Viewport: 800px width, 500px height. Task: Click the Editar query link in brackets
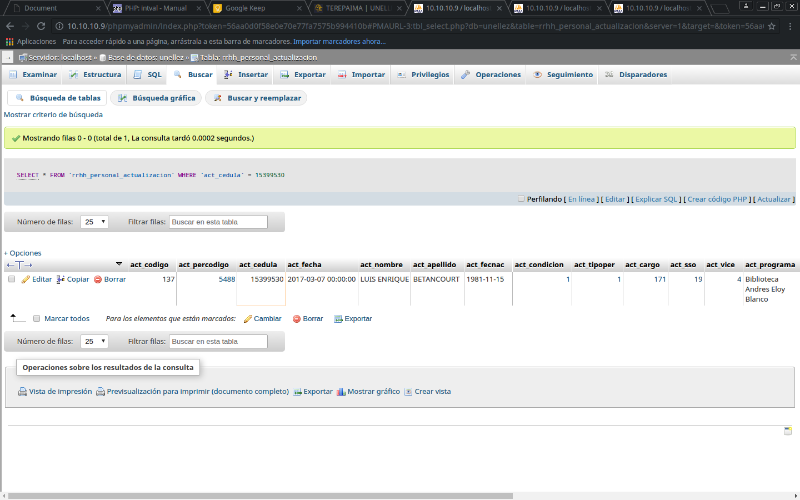(615, 199)
